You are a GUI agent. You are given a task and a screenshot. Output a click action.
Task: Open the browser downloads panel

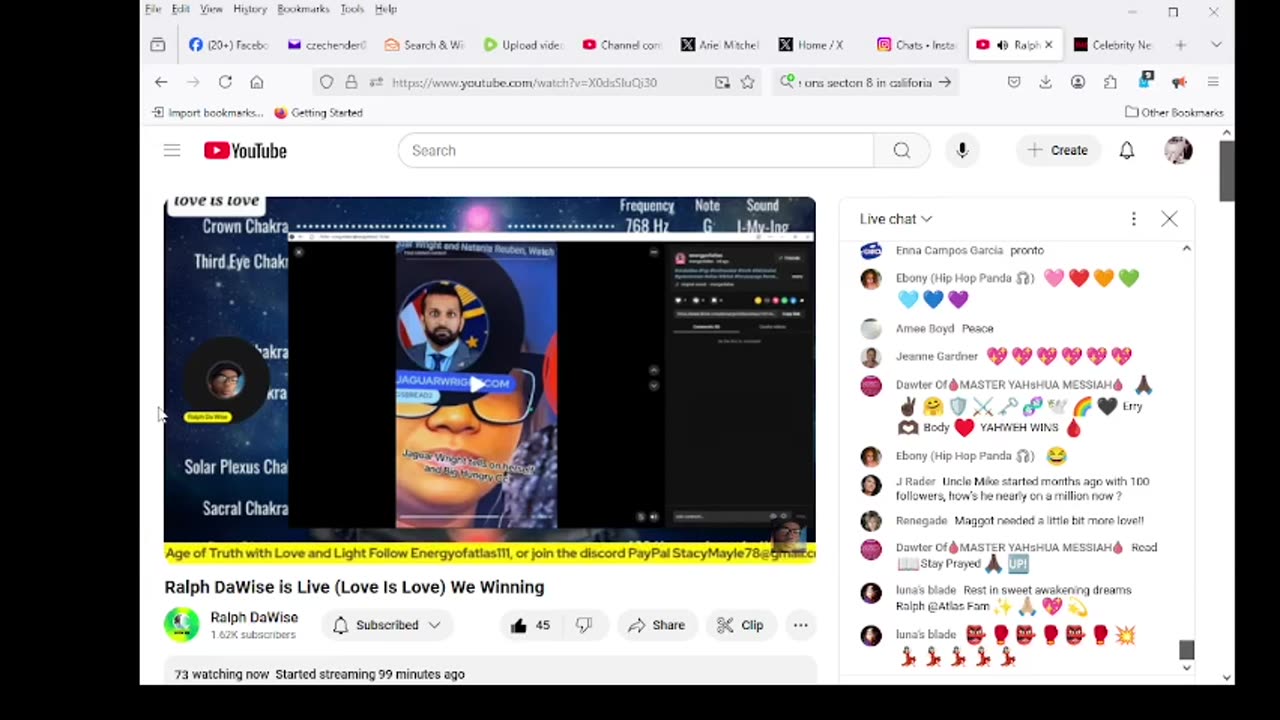1045,82
